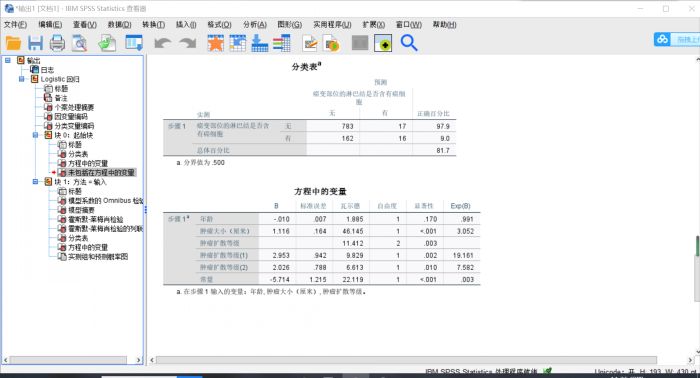Open file using the folder toolbar icon
The image size is (700, 378).
click(x=13, y=43)
